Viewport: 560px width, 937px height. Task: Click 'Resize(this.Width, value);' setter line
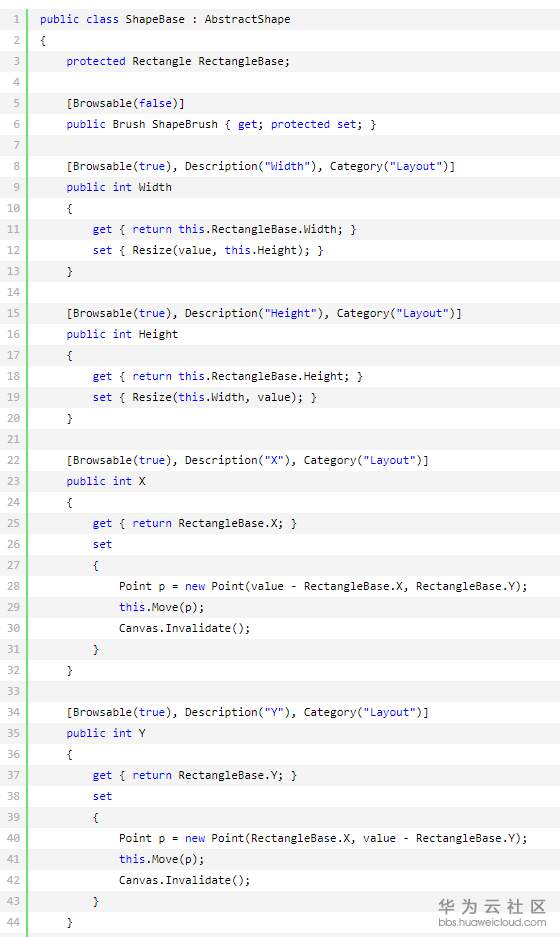click(x=205, y=397)
